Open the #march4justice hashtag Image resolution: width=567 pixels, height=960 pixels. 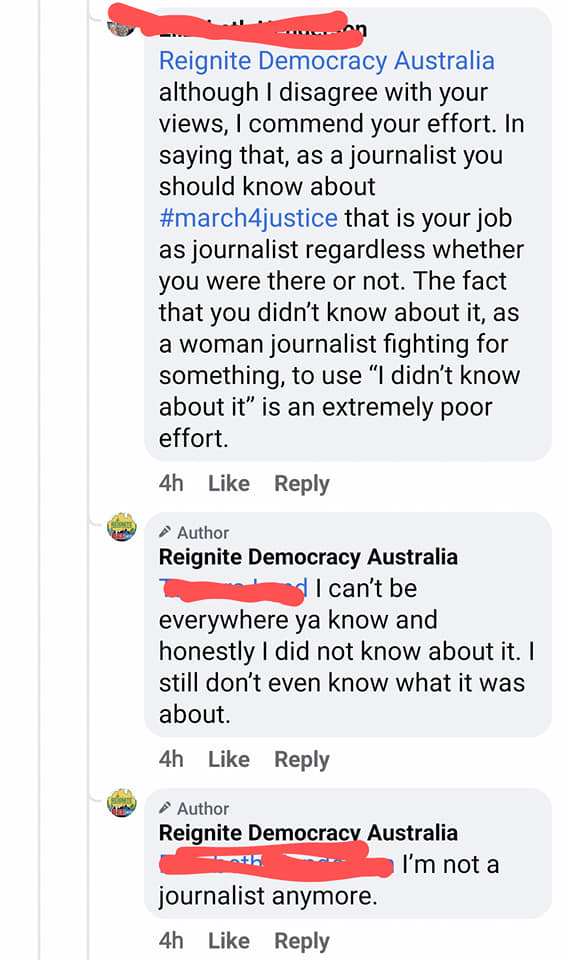248,219
